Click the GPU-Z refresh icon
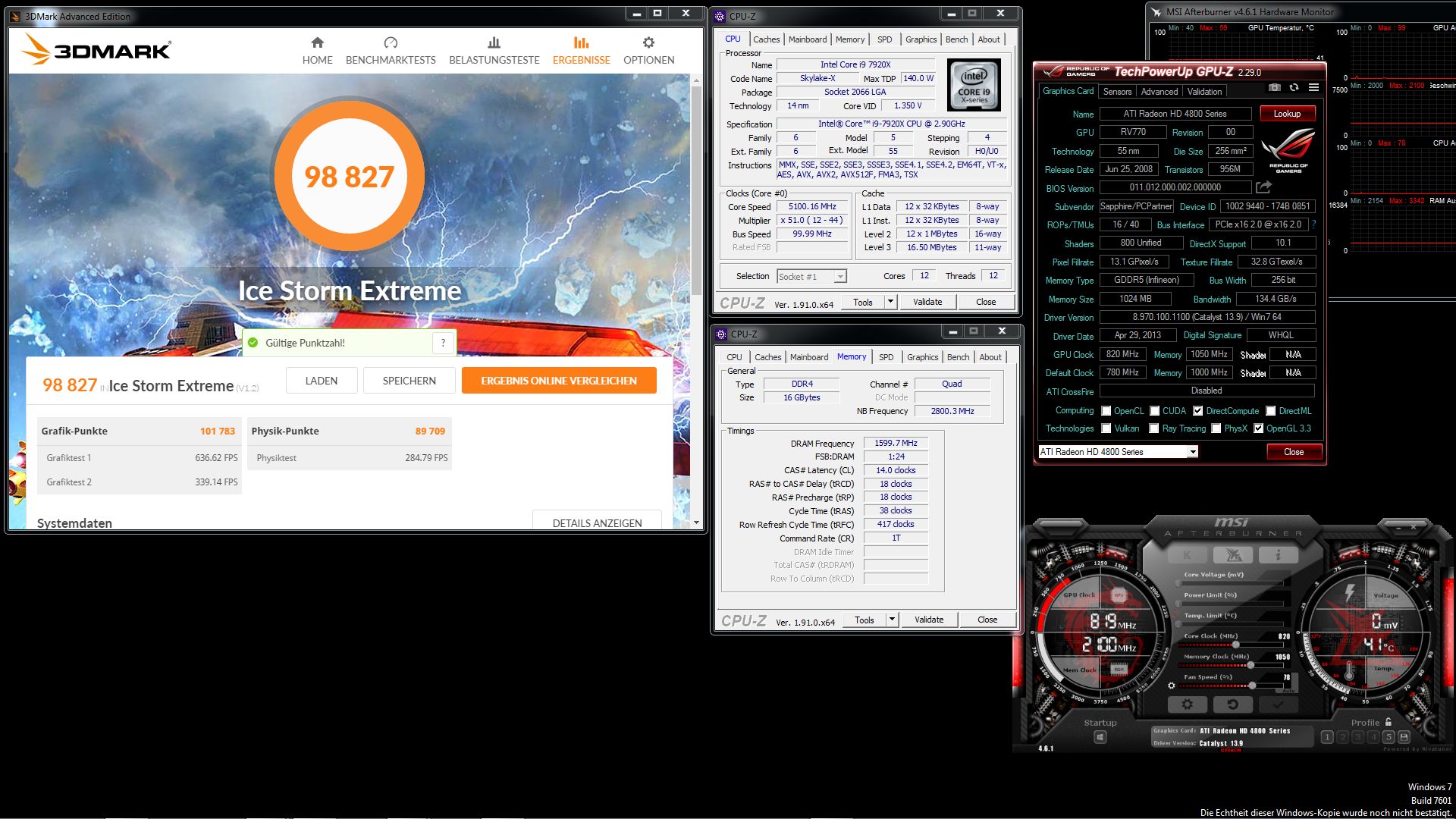 (1294, 88)
